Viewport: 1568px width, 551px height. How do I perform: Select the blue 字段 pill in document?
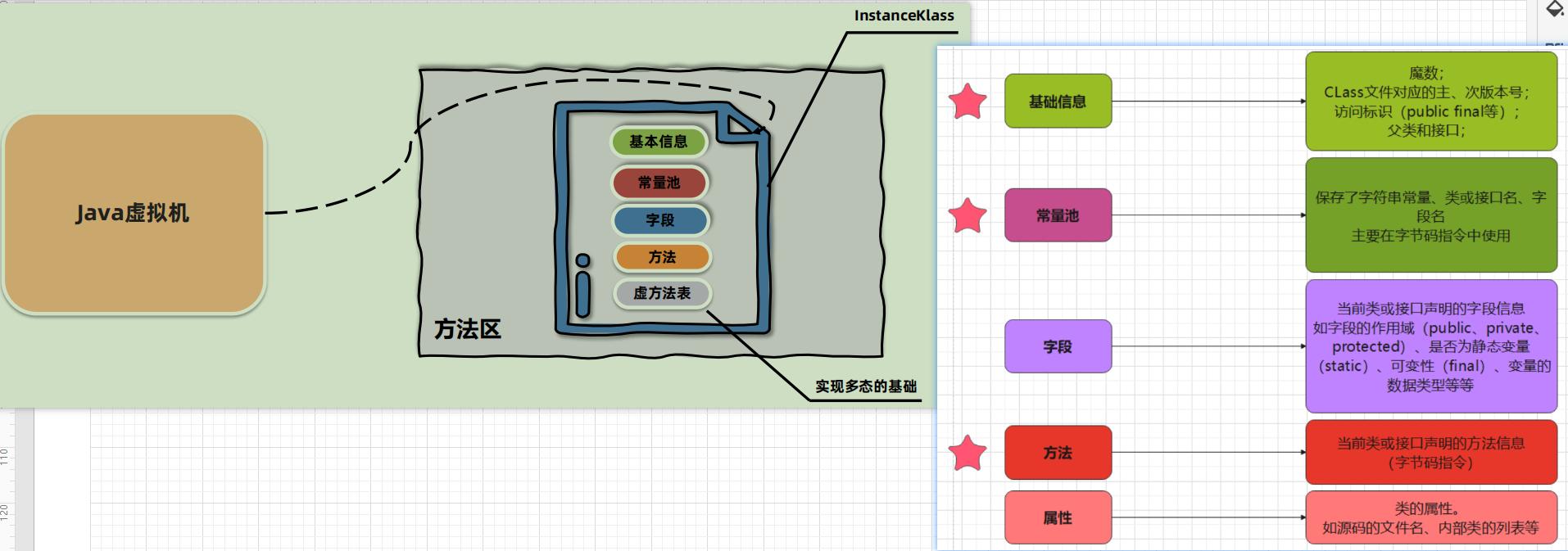point(660,220)
